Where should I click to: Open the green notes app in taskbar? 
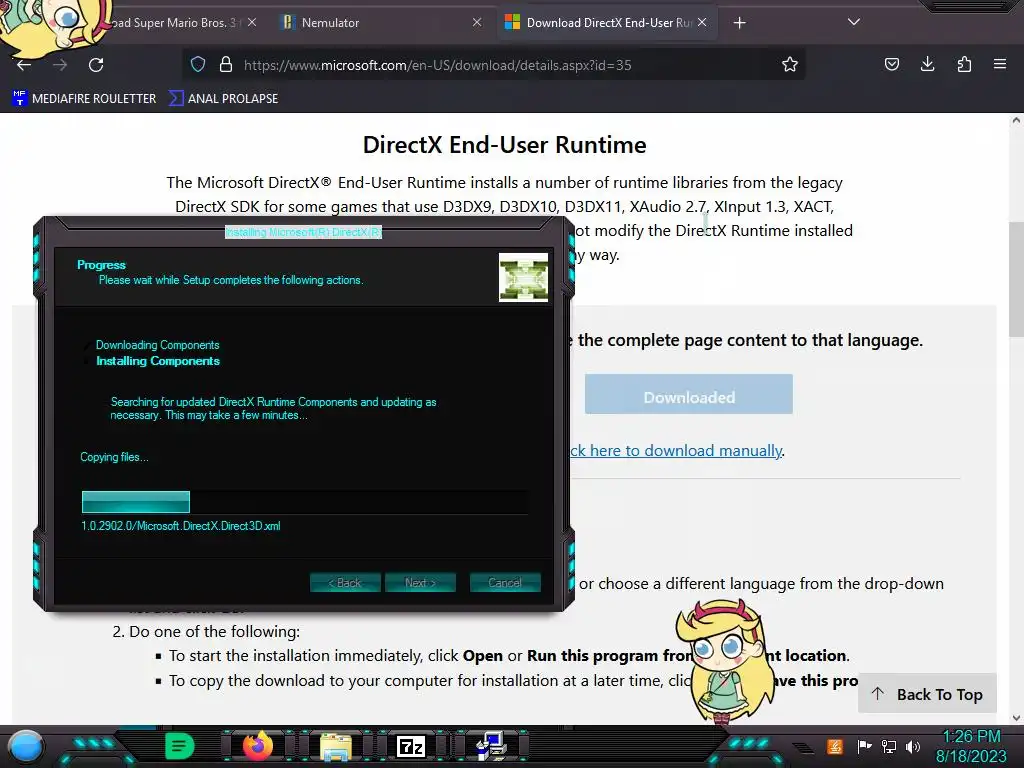pos(180,746)
